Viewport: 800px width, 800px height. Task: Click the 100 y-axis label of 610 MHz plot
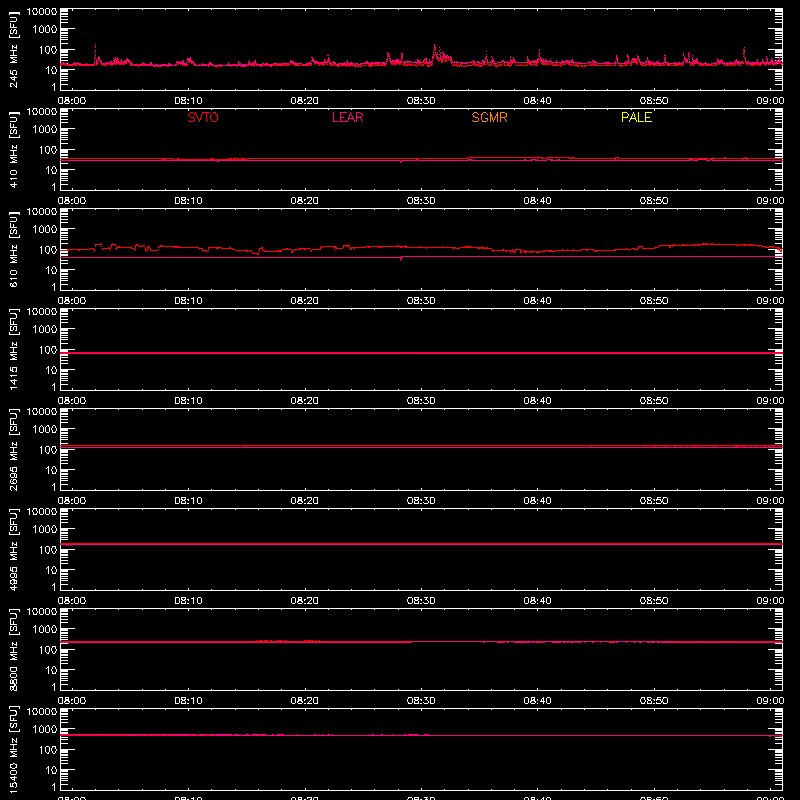48,250
